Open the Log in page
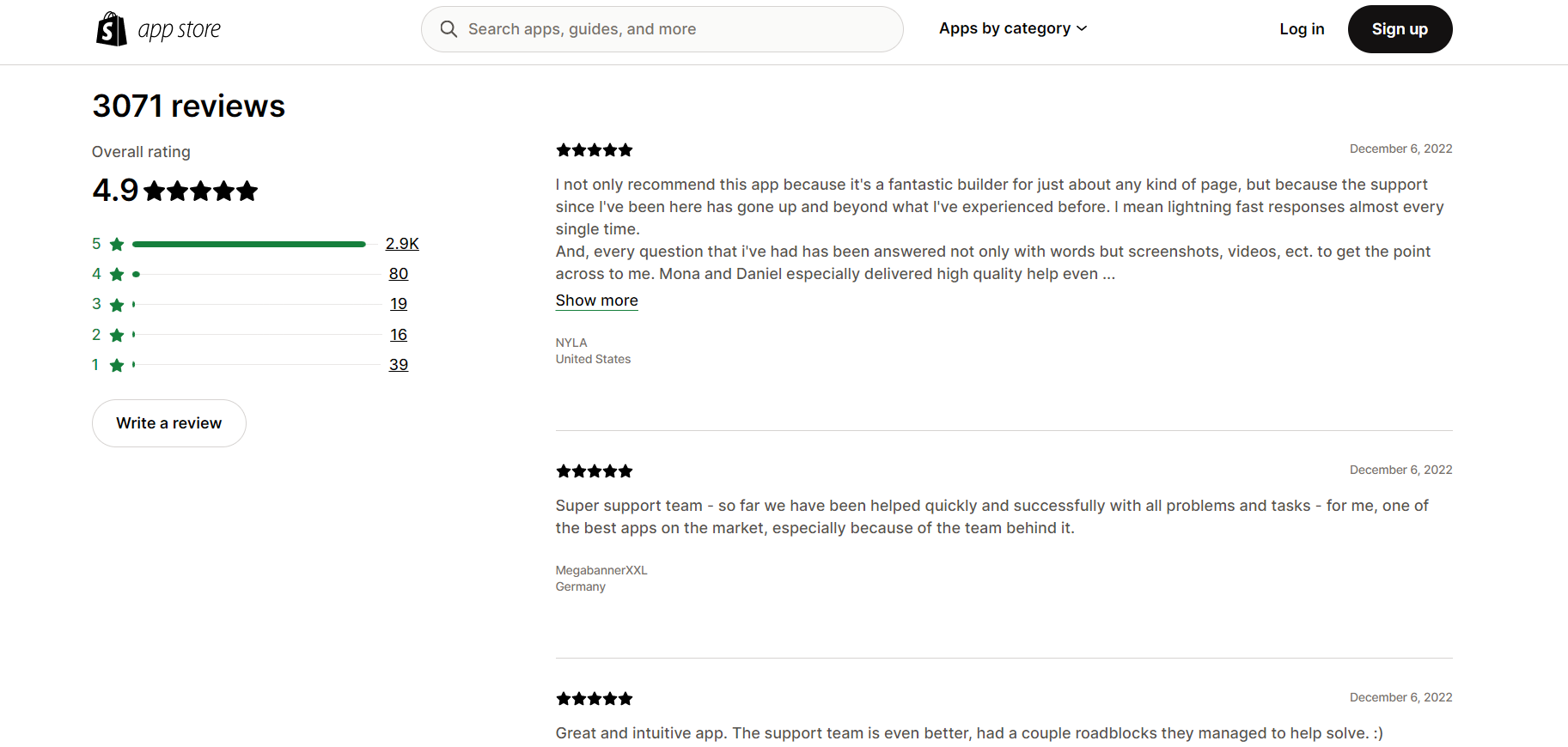This screenshot has width=1568, height=747. 1302,29
